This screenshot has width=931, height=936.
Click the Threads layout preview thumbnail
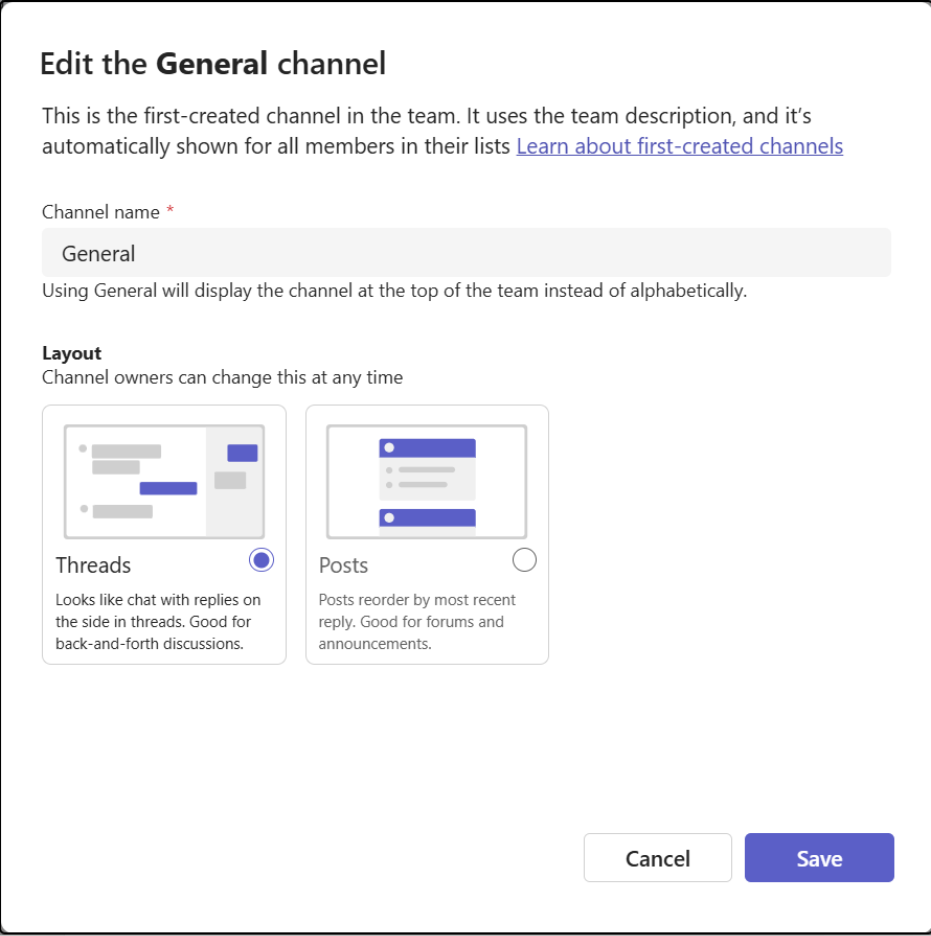pos(163,480)
